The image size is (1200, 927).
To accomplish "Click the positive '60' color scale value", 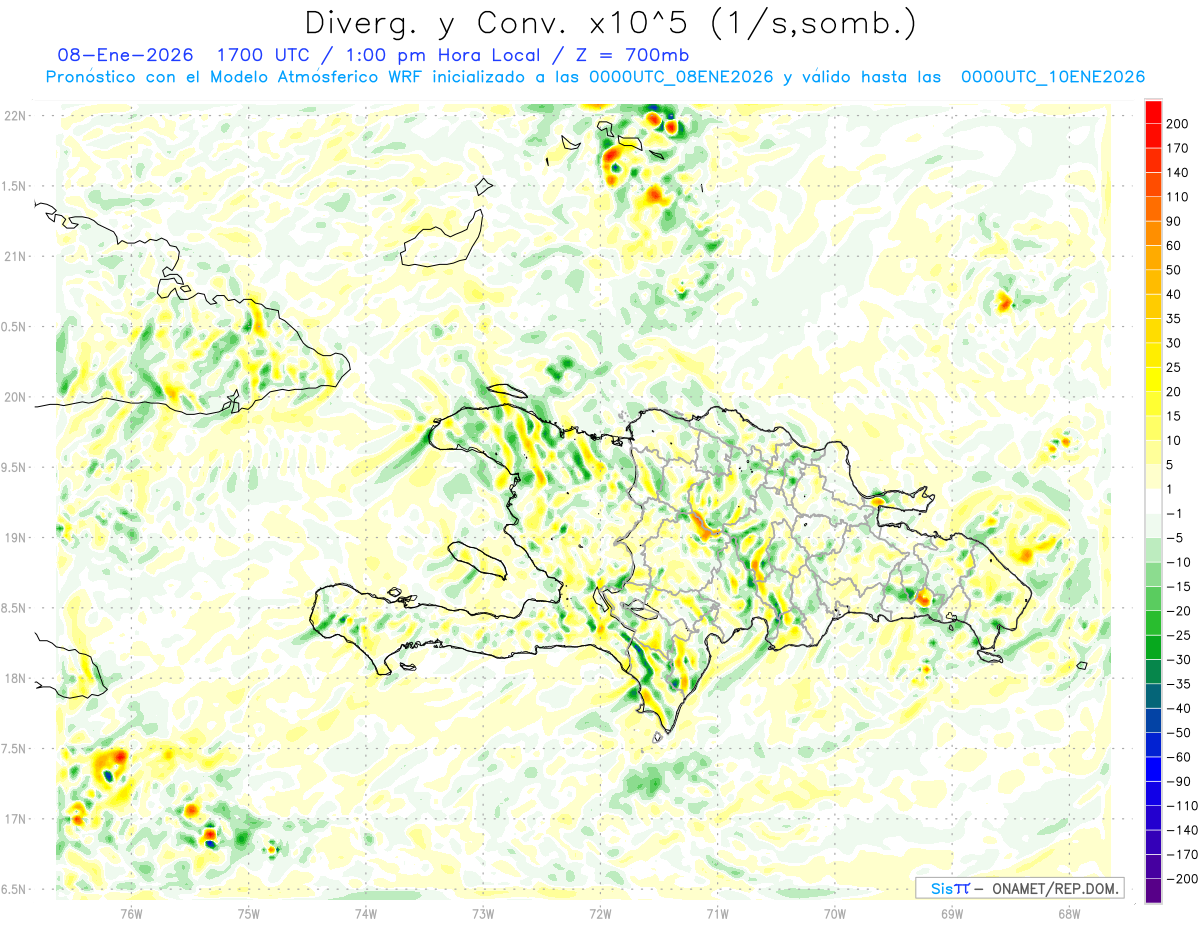I will tap(1174, 246).
